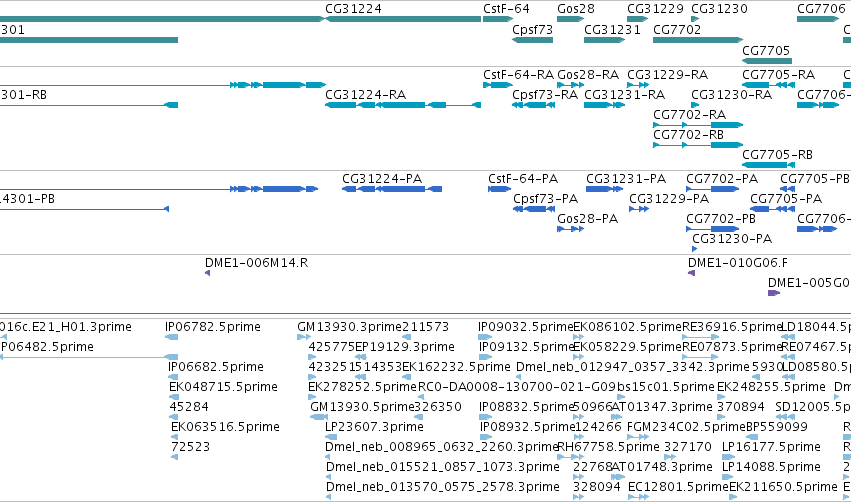Click the CstF-64-RA transcript label
The width and height of the screenshot is (851, 502).
pyautogui.click(x=518, y=74)
